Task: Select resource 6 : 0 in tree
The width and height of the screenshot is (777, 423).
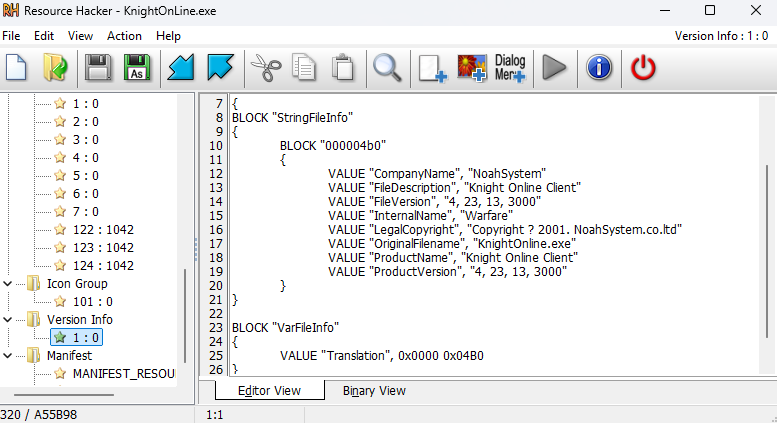Action: [x=86, y=194]
